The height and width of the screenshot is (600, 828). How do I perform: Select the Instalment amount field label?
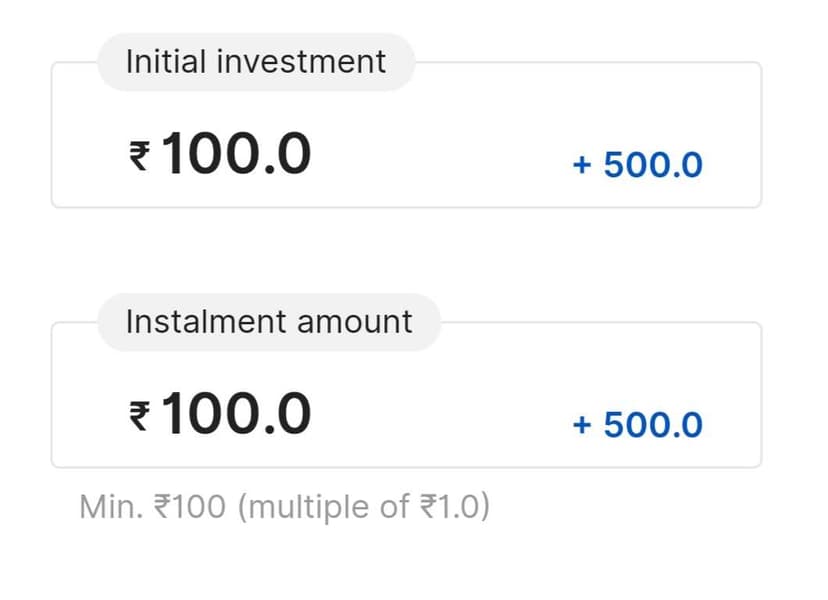(x=268, y=322)
